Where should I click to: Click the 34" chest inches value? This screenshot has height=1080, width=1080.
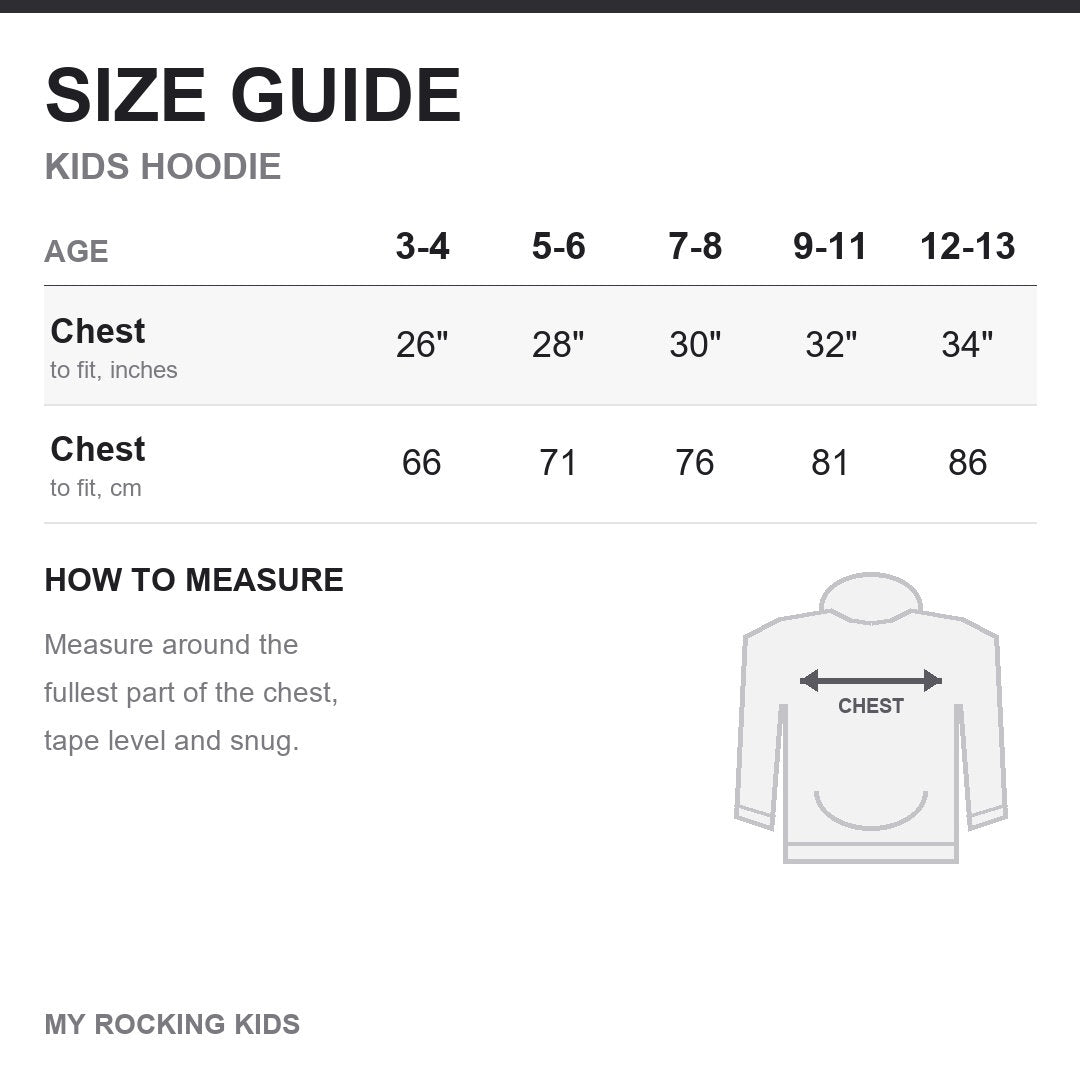click(967, 344)
